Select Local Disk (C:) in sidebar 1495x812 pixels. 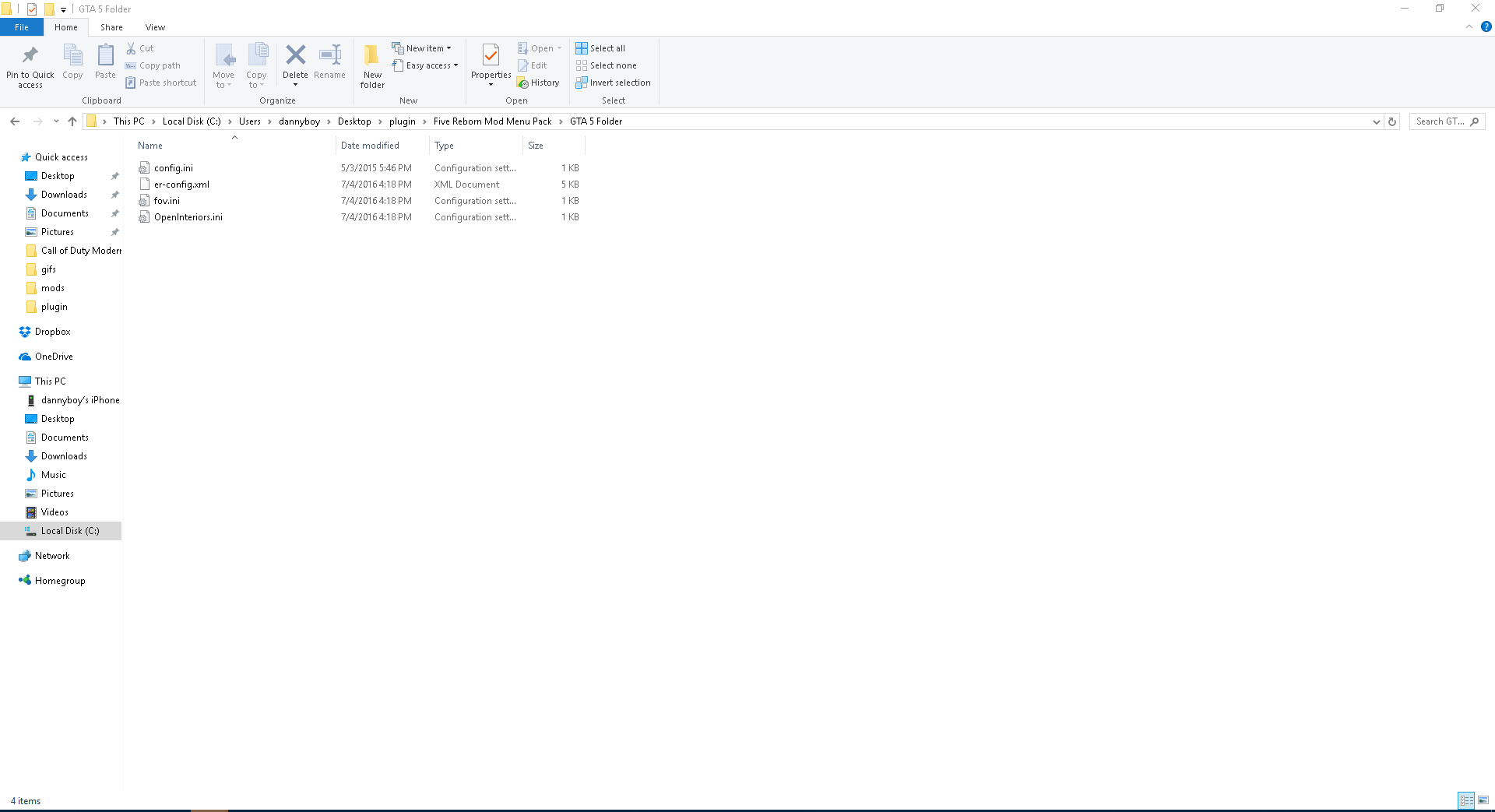61,531
